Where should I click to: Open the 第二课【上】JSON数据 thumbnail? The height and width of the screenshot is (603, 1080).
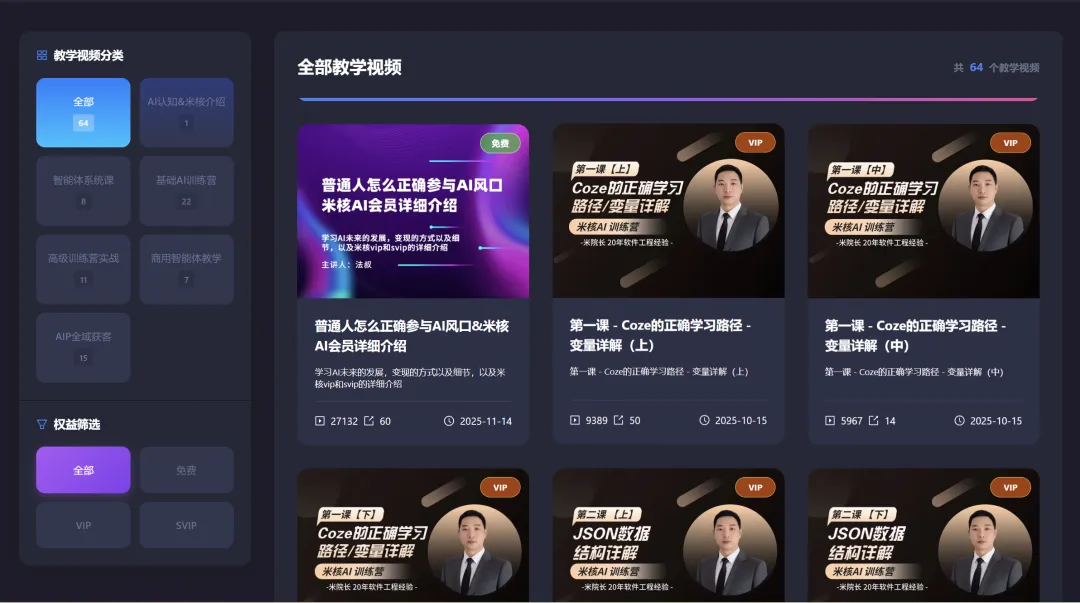(668, 535)
